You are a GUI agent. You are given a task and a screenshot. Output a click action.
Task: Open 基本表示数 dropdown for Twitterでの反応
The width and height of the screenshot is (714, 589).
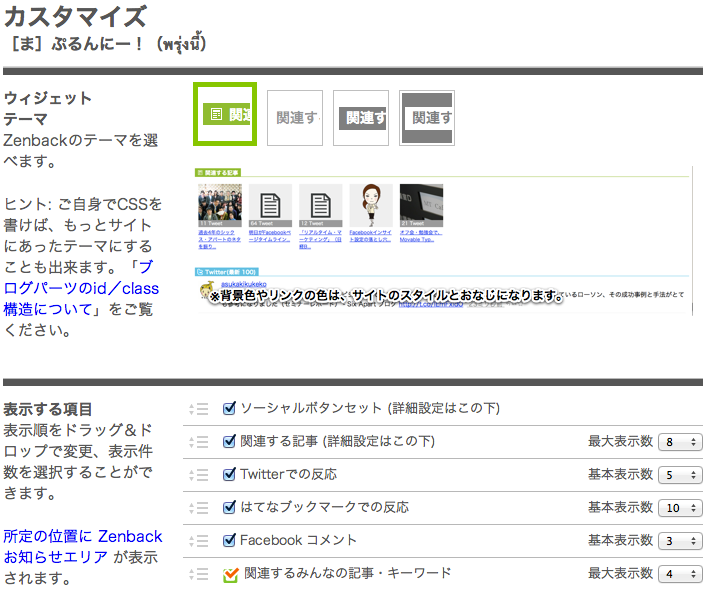coord(680,475)
